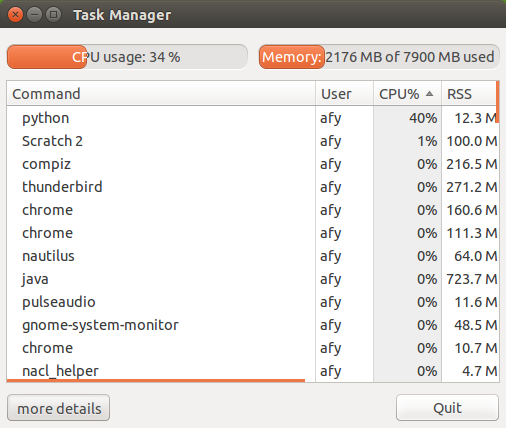Click the CPU usage progress bar
This screenshot has height=428, width=506.
coord(127,57)
